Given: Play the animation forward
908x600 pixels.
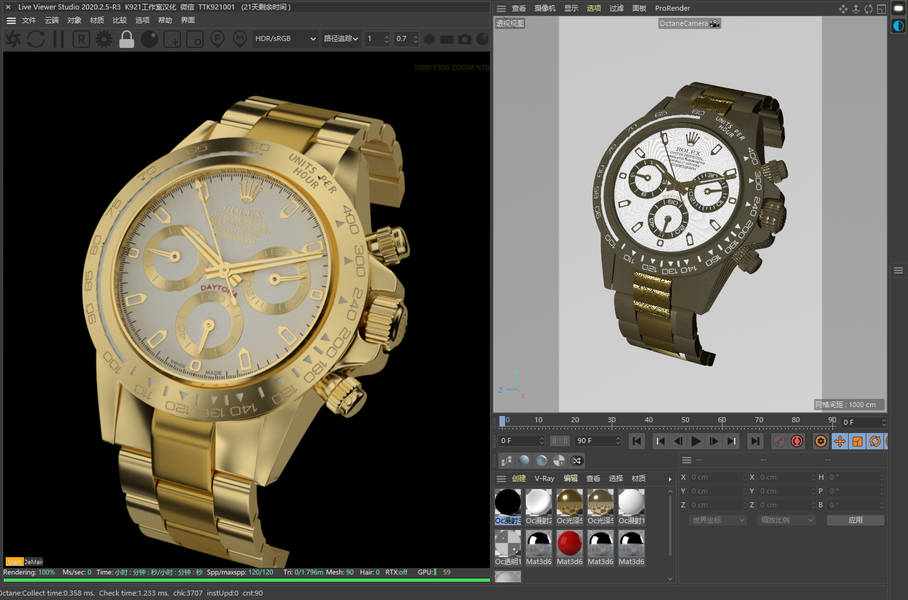Looking at the screenshot, I should [696, 441].
